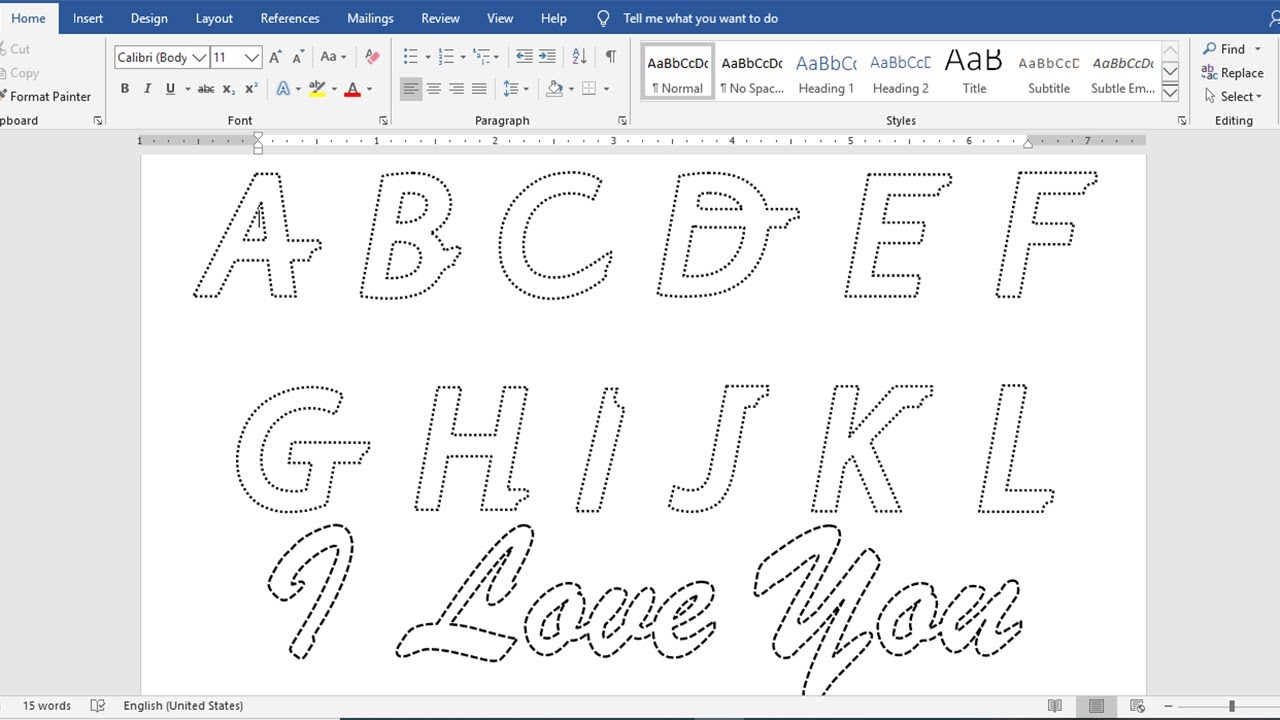Click the 15 words count
This screenshot has width=1280, height=720.
(x=47, y=706)
